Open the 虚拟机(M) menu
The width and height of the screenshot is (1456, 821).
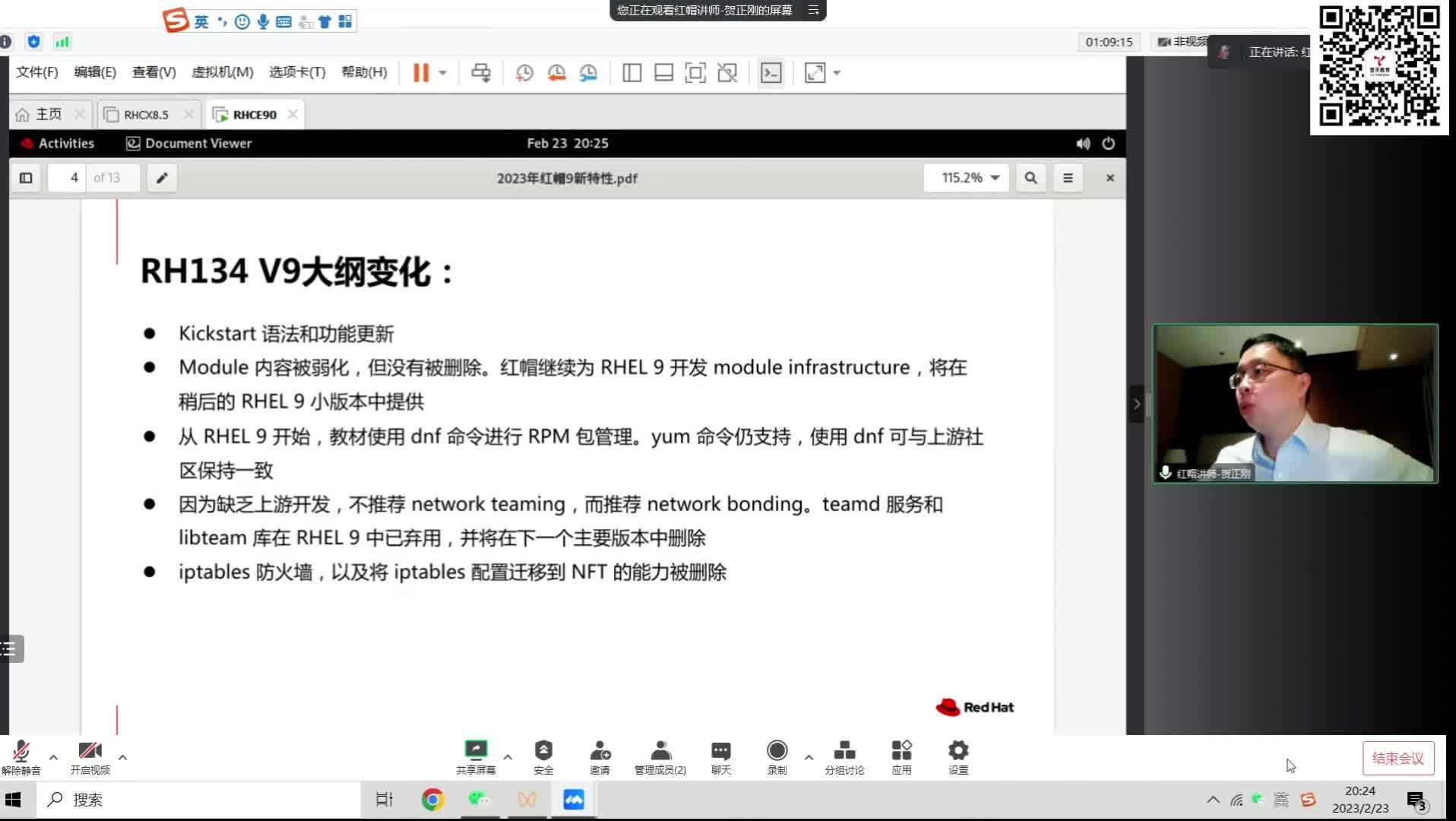223,72
